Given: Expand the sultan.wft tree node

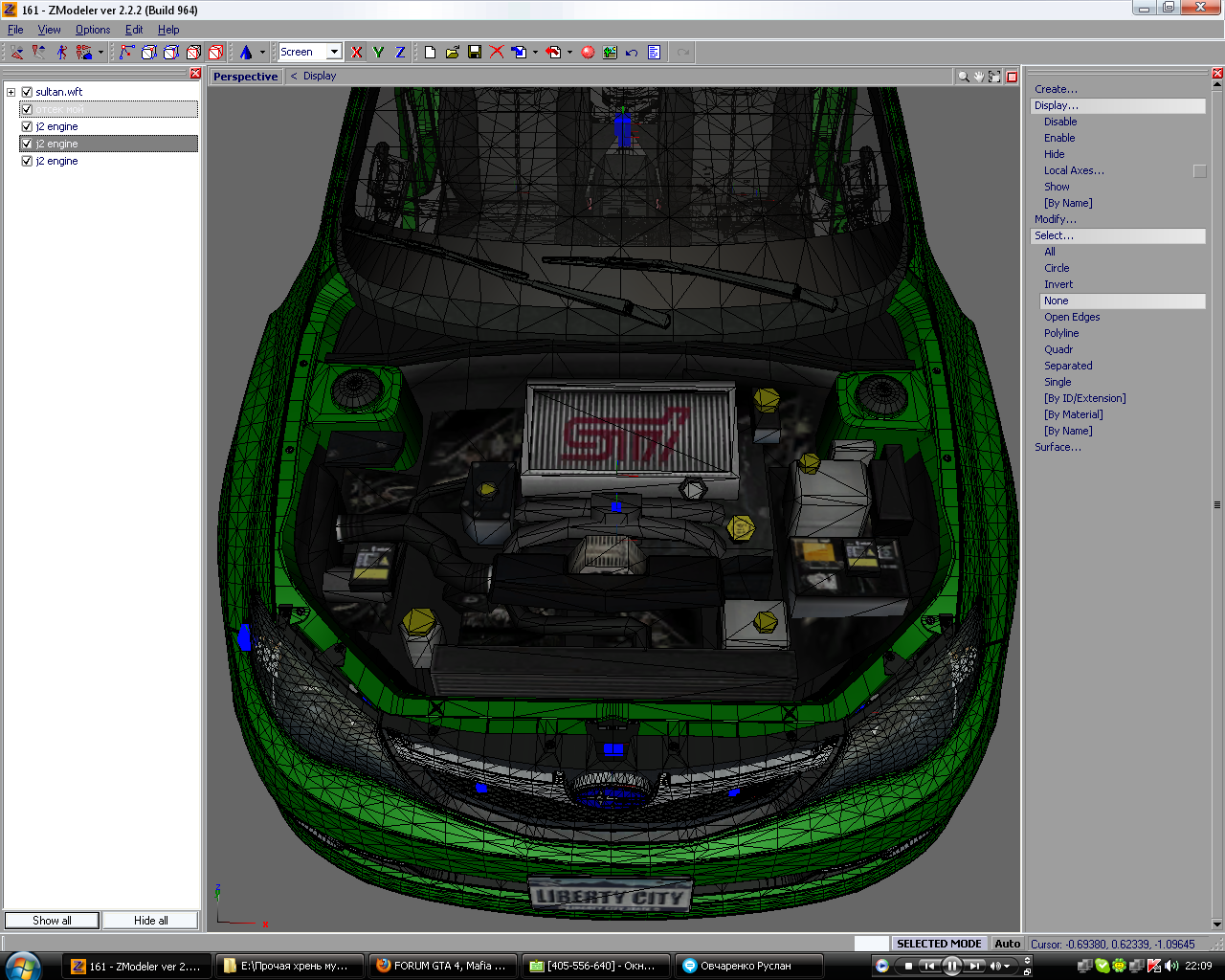Looking at the screenshot, I should [11, 92].
